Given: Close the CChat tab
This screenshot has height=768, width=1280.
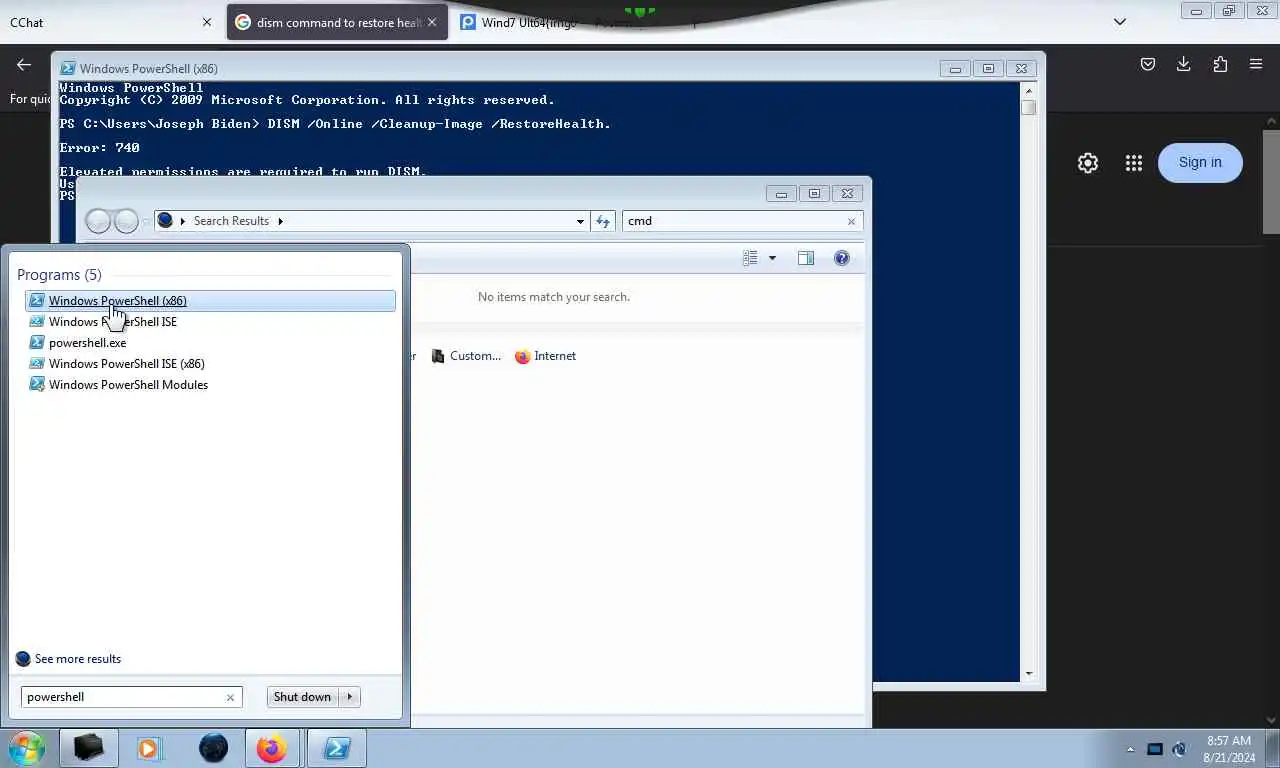Looking at the screenshot, I should coord(207,22).
